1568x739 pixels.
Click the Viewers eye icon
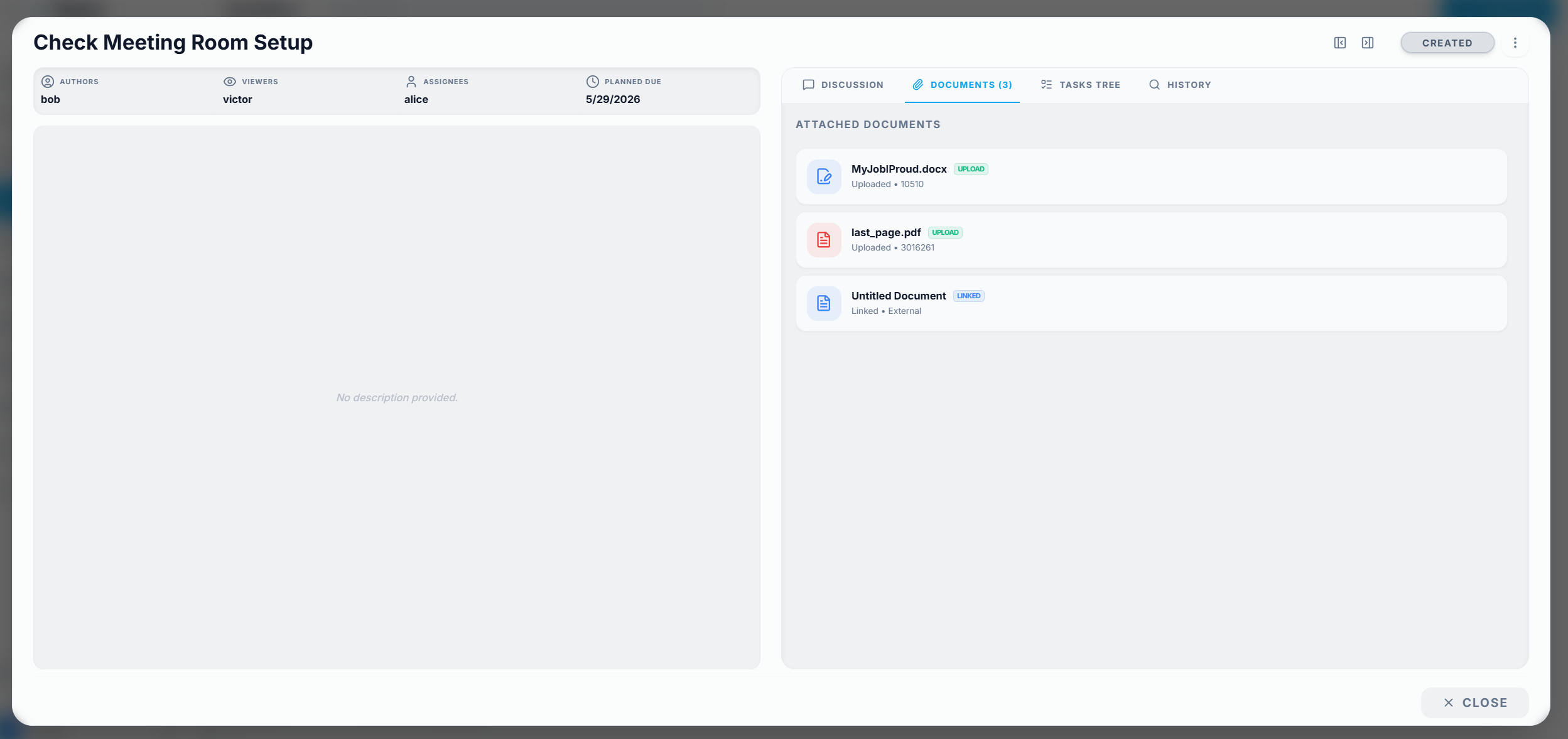coord(230,82)
